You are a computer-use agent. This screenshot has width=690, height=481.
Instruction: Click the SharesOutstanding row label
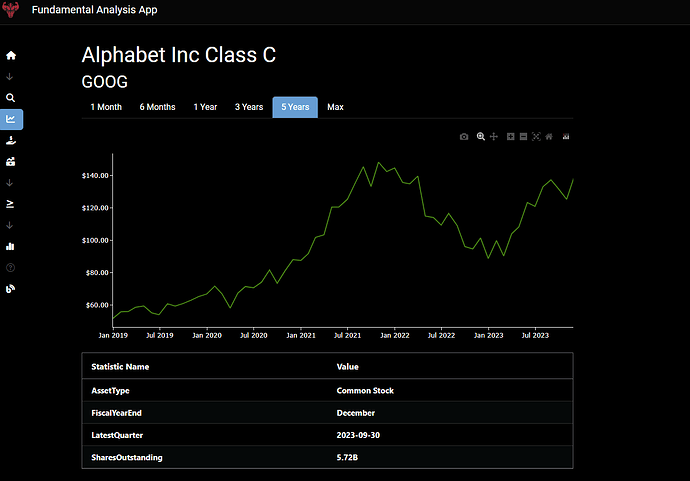127,457
